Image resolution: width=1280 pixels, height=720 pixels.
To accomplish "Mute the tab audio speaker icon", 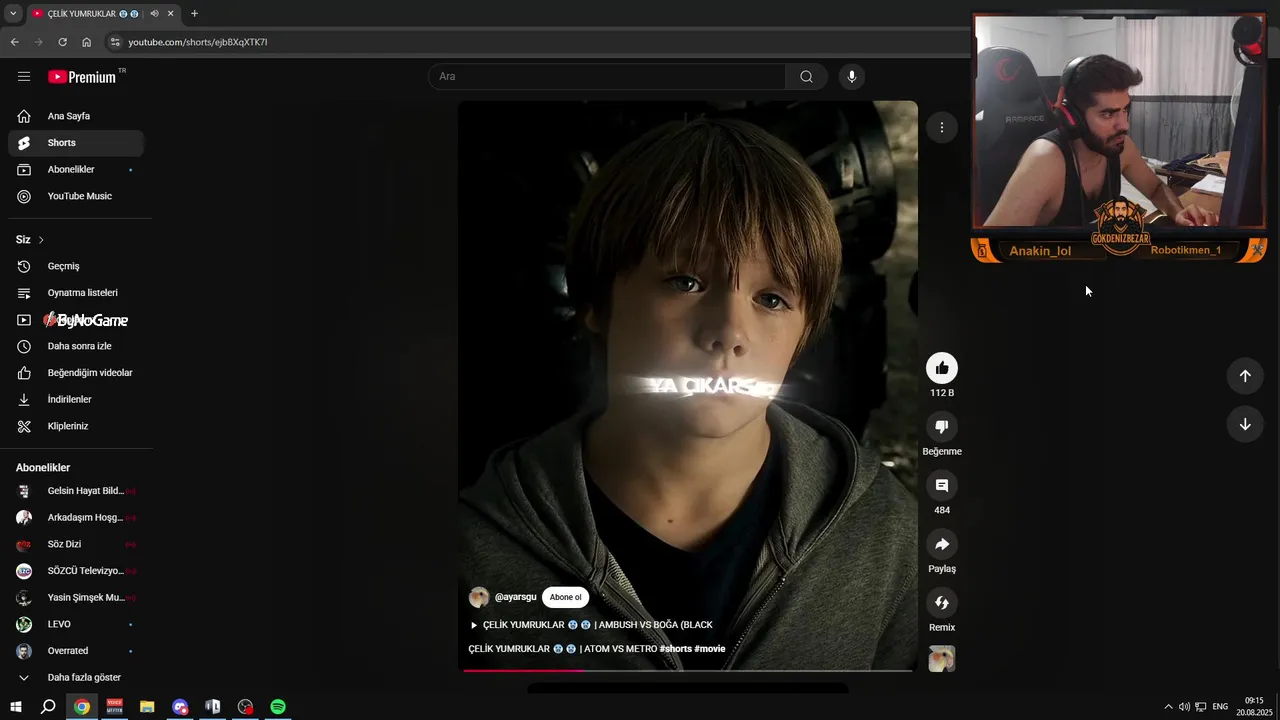I will pos(154,14).
